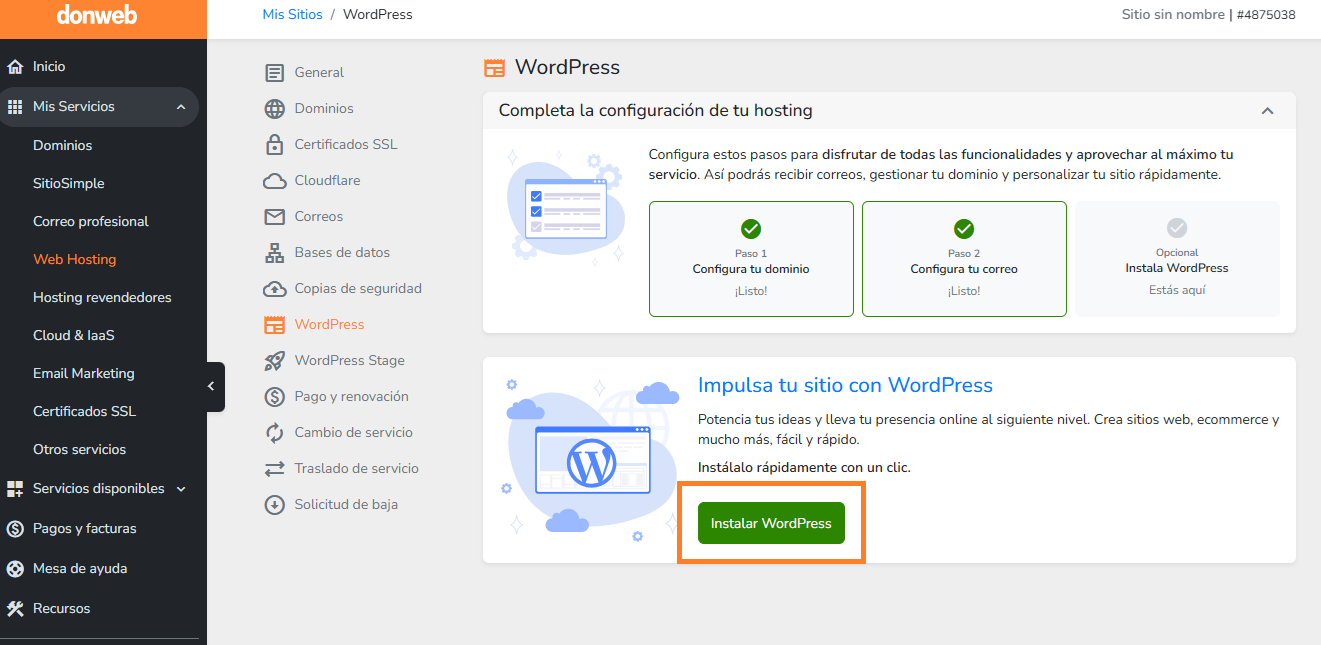
Task: Click the grey Opcional checkmark
Action: 1177,228
